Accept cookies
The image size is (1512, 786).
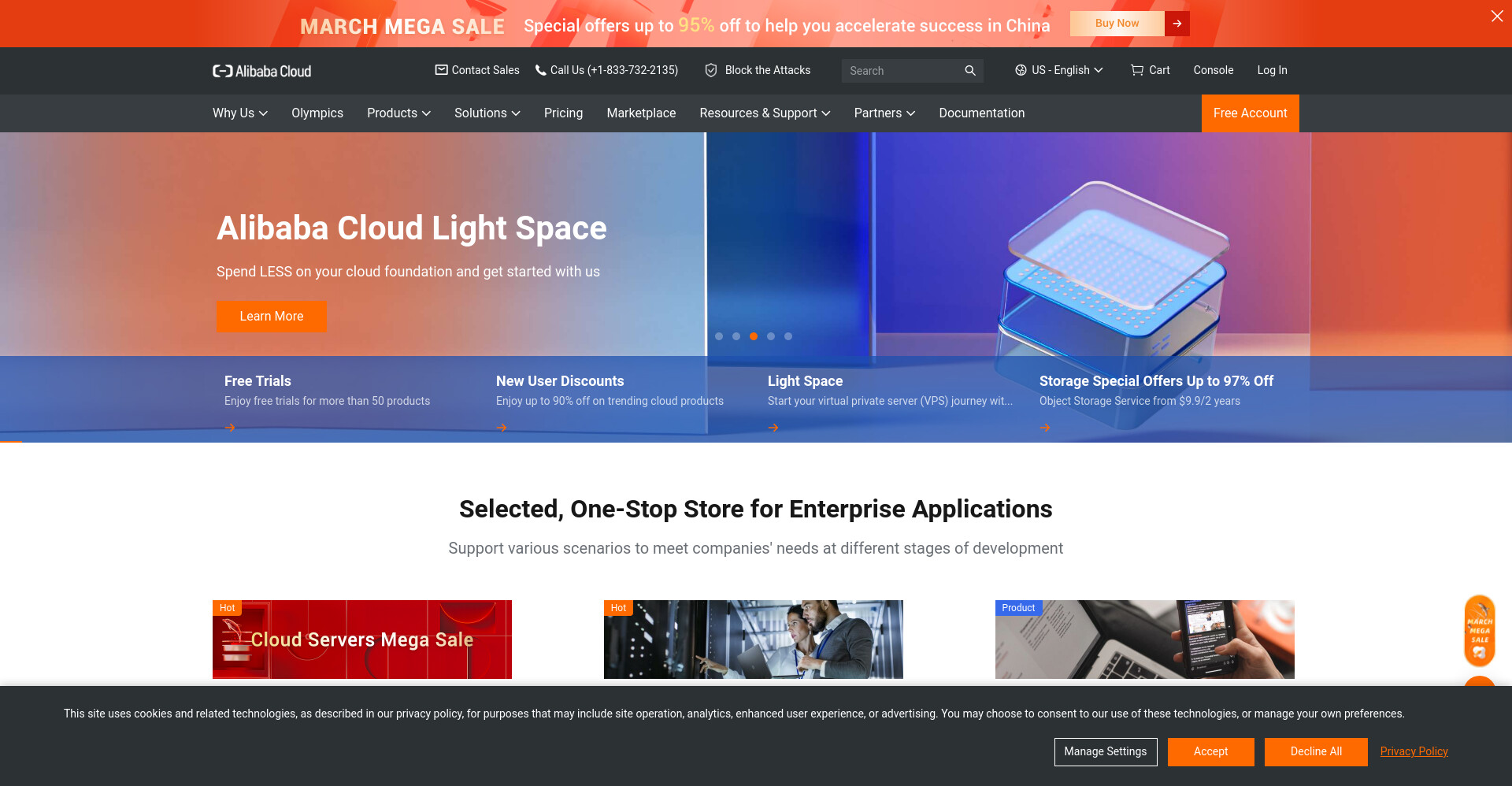(x=1210, y=751)
